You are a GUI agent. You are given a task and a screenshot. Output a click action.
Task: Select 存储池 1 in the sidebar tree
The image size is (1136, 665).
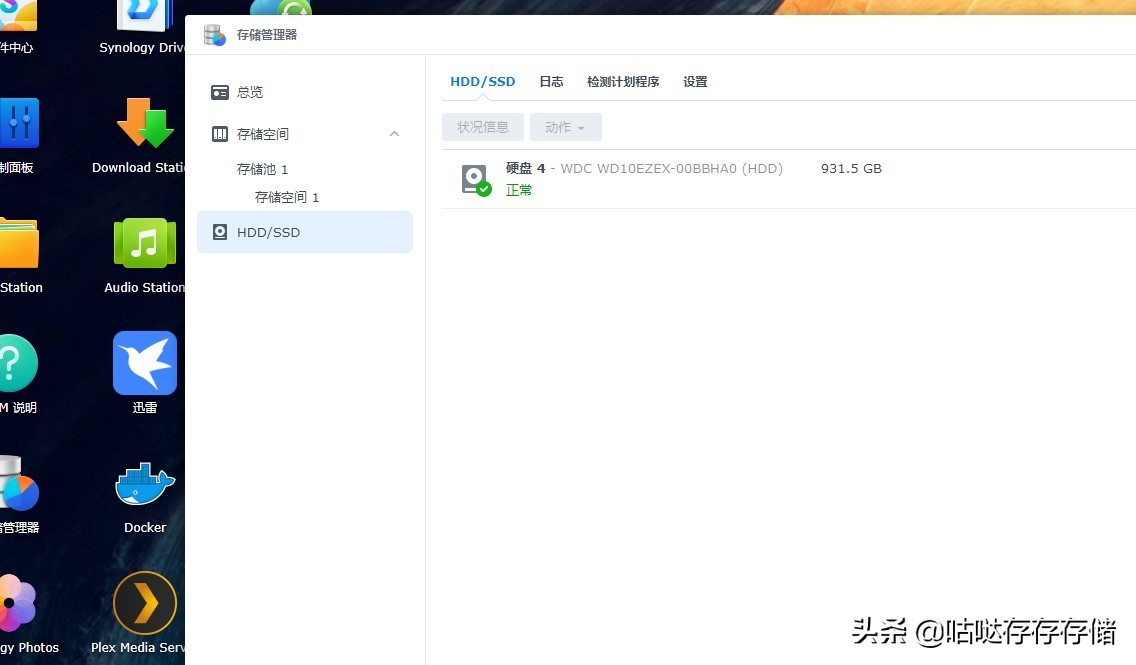[262, 169]
